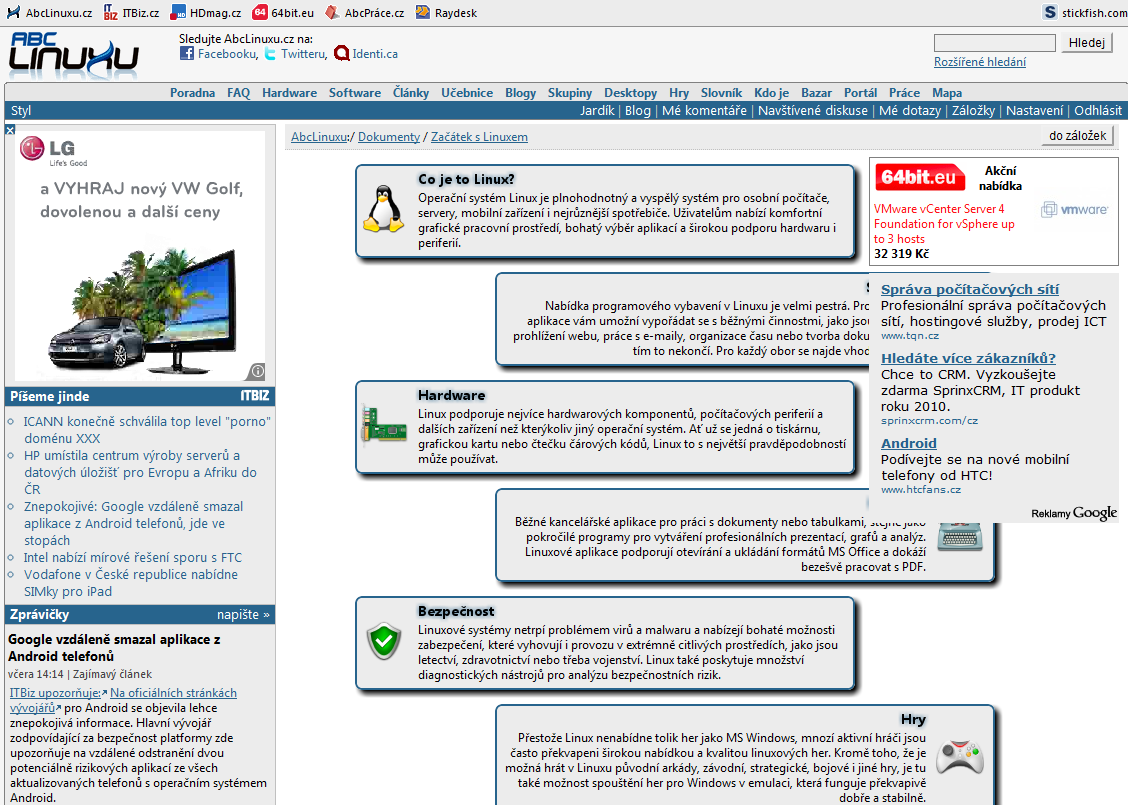Screen dimensions: 1128x805
Task: Click the Facebook icon
Action: [x=187, y=53]
